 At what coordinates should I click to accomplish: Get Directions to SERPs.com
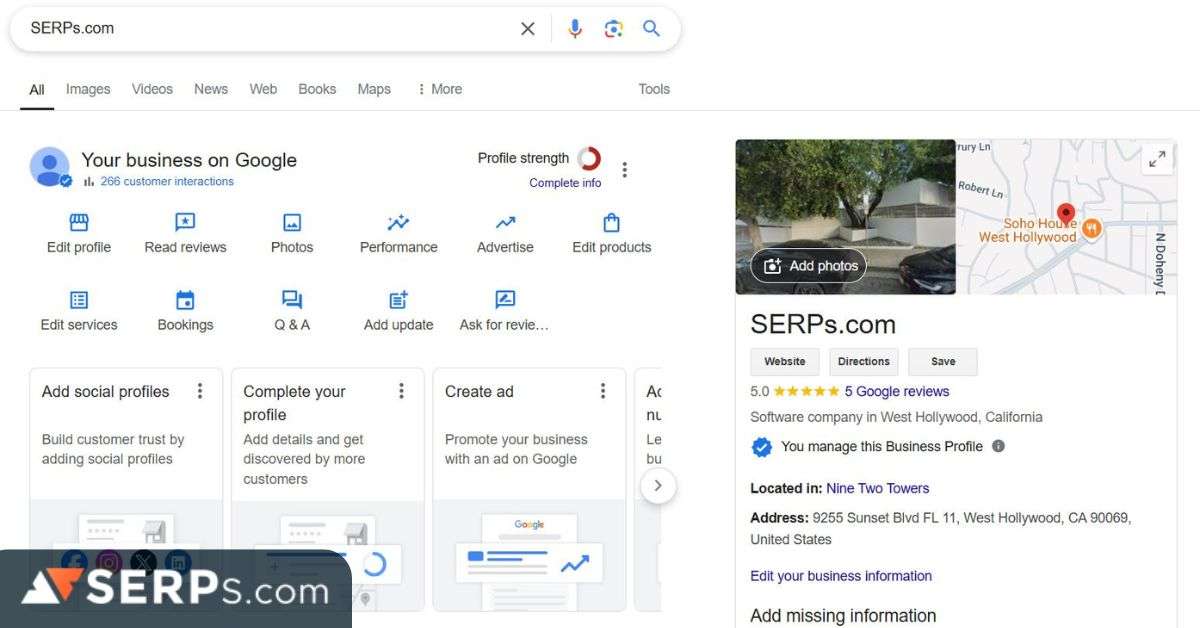[864, 362]
